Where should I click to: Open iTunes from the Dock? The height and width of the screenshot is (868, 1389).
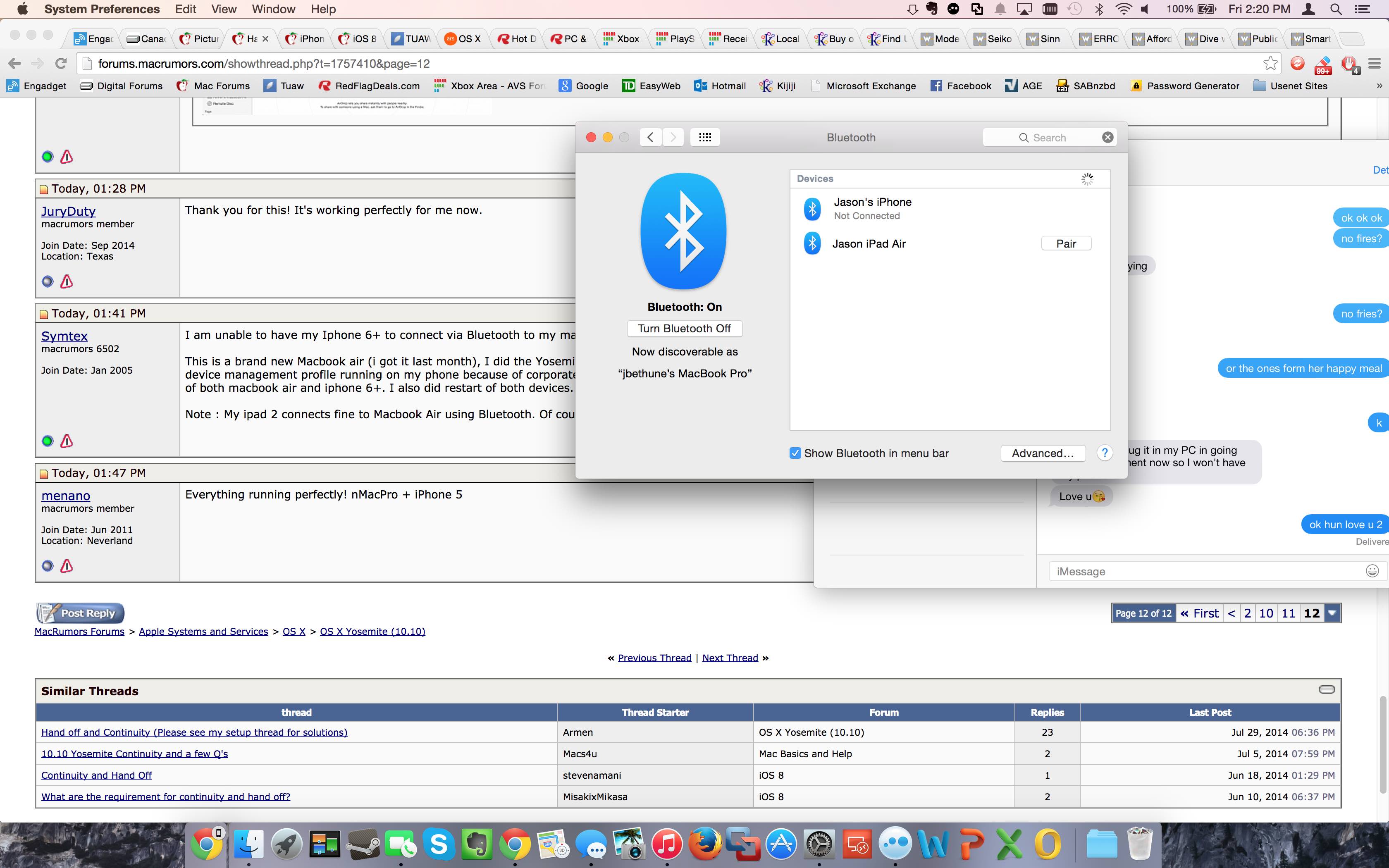666,844
